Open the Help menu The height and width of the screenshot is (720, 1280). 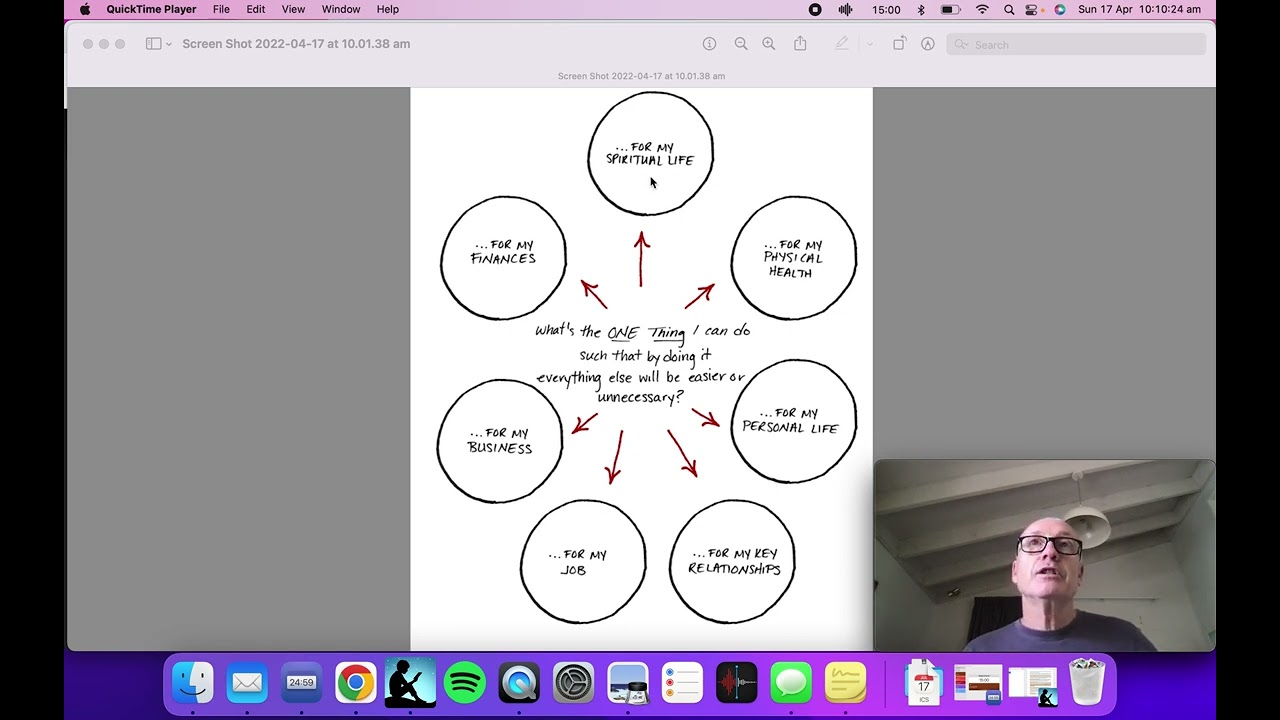(x=388, y=9)
